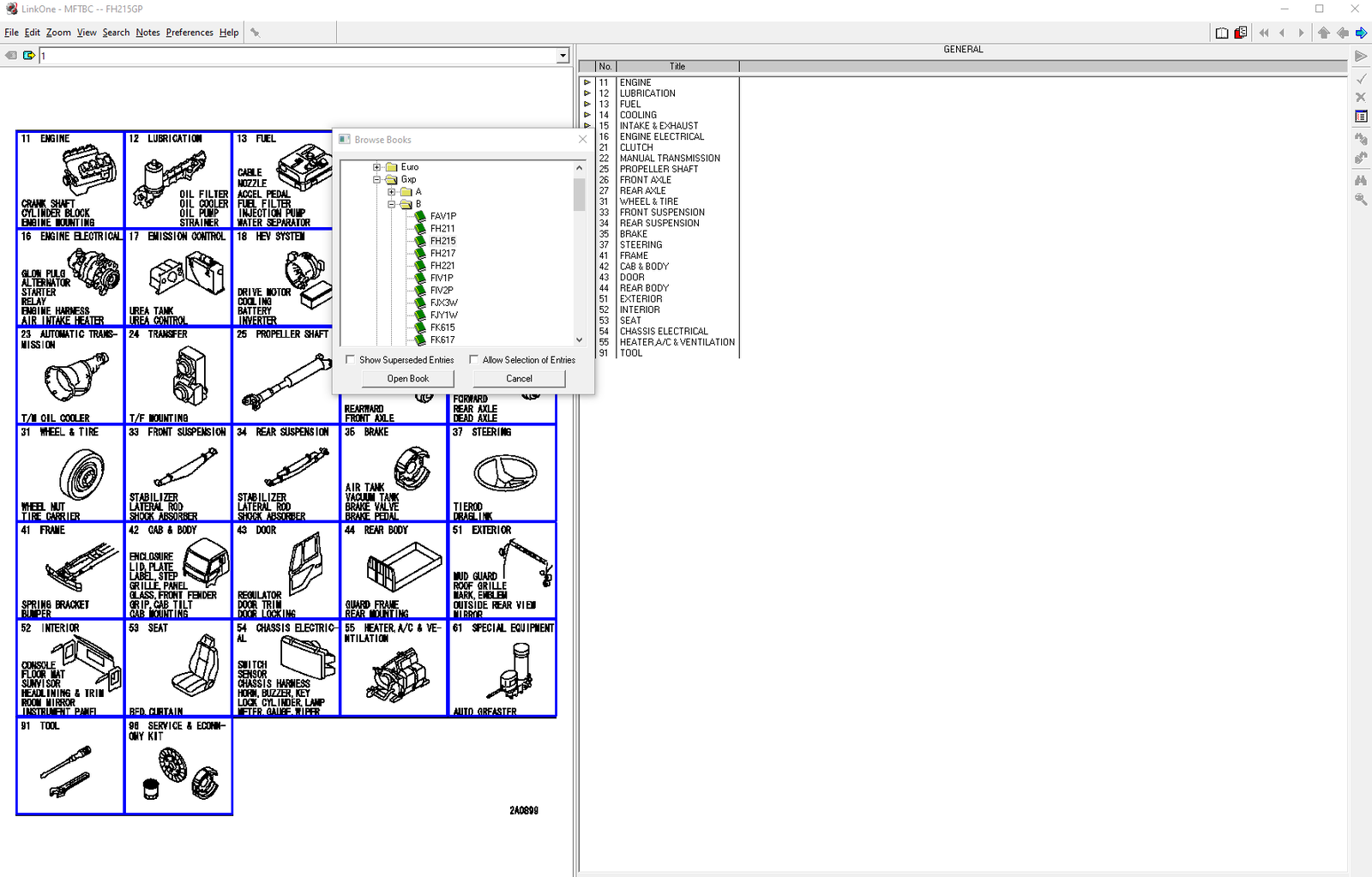The image size is (1372, 877).
Task: Select the FH221 book in tree
Action: point(442,266)
